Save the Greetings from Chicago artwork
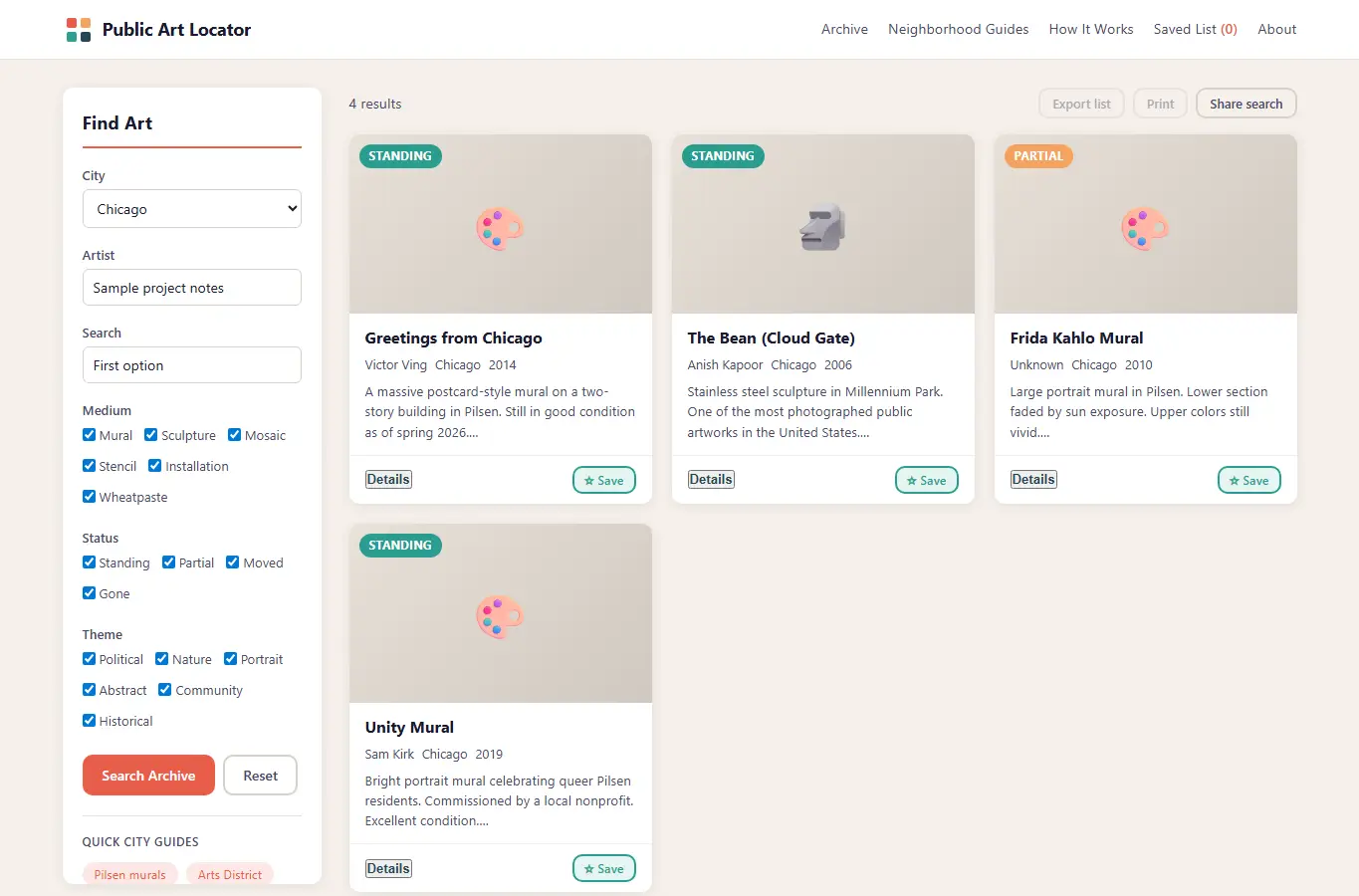The height and width of the screenshot is (896, 1359). tap(604, 480)
